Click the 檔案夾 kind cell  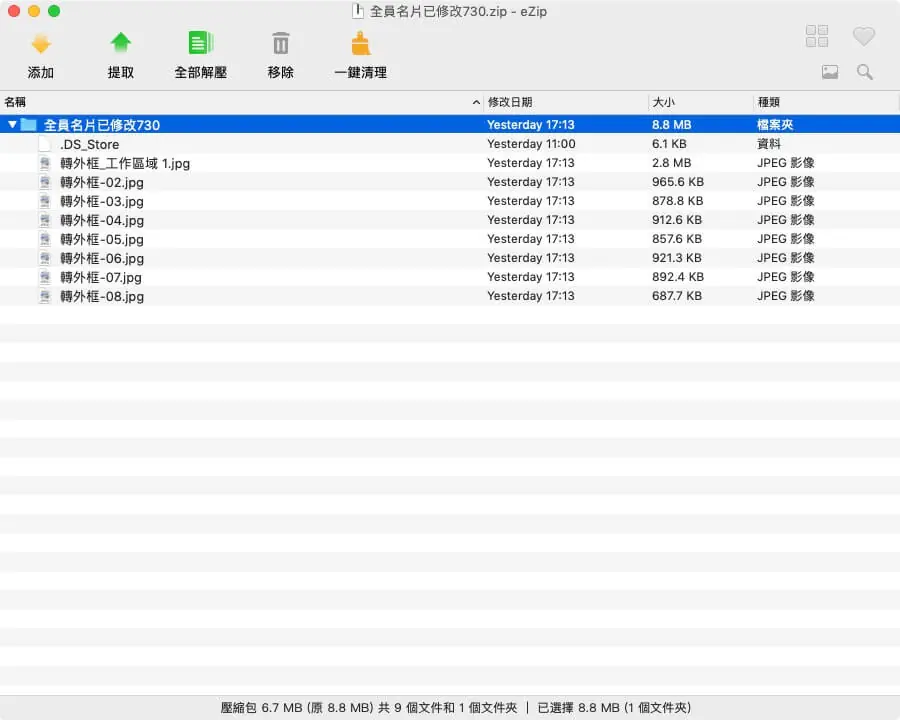[x=775, y=125]
